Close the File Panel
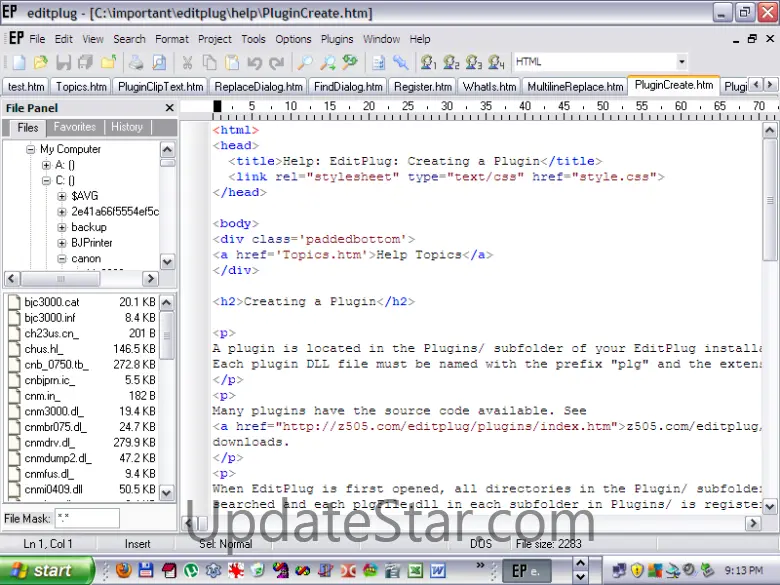780x585 pixels. 169,107
